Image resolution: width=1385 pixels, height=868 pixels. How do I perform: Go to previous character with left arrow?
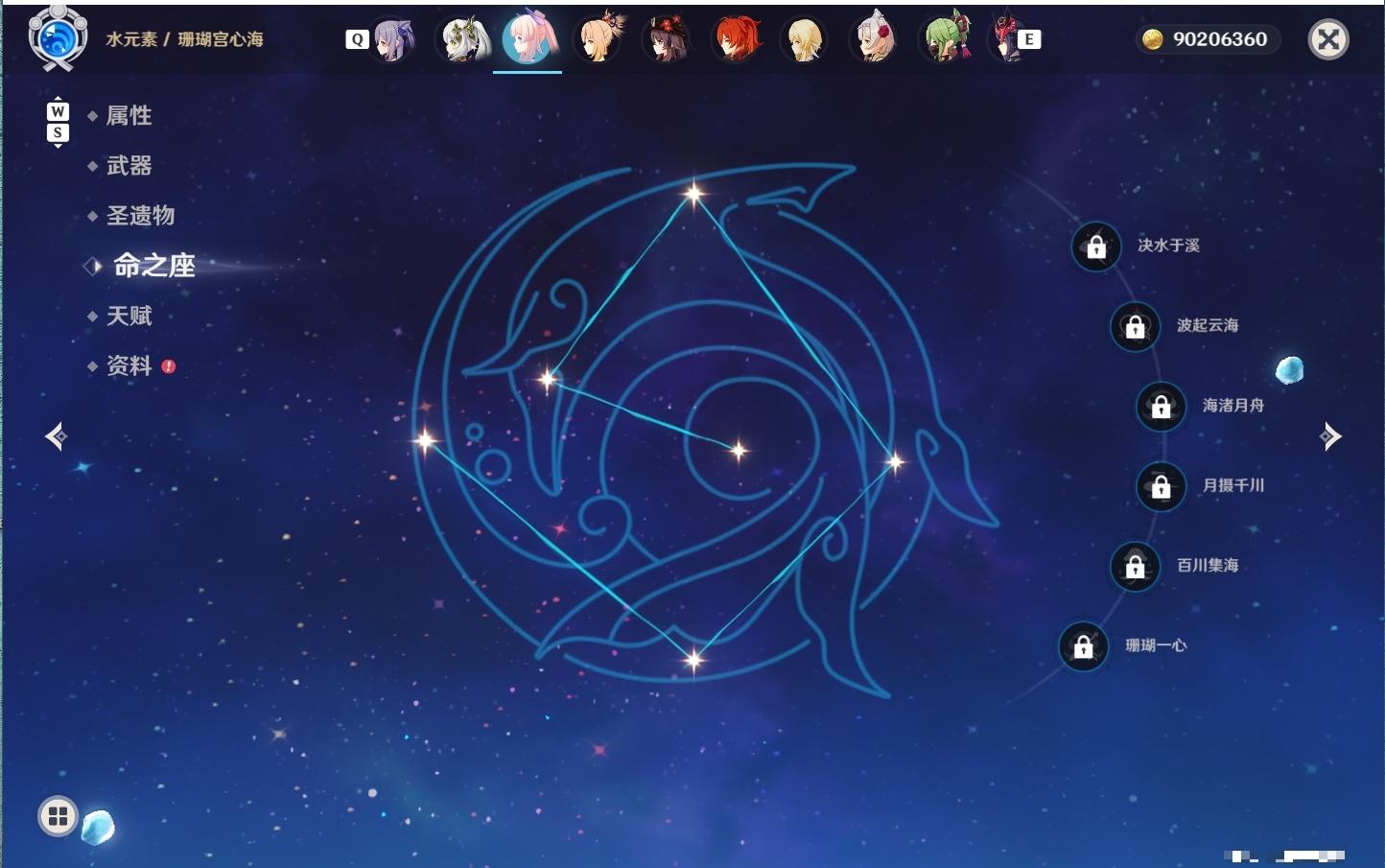coord(56,436)
